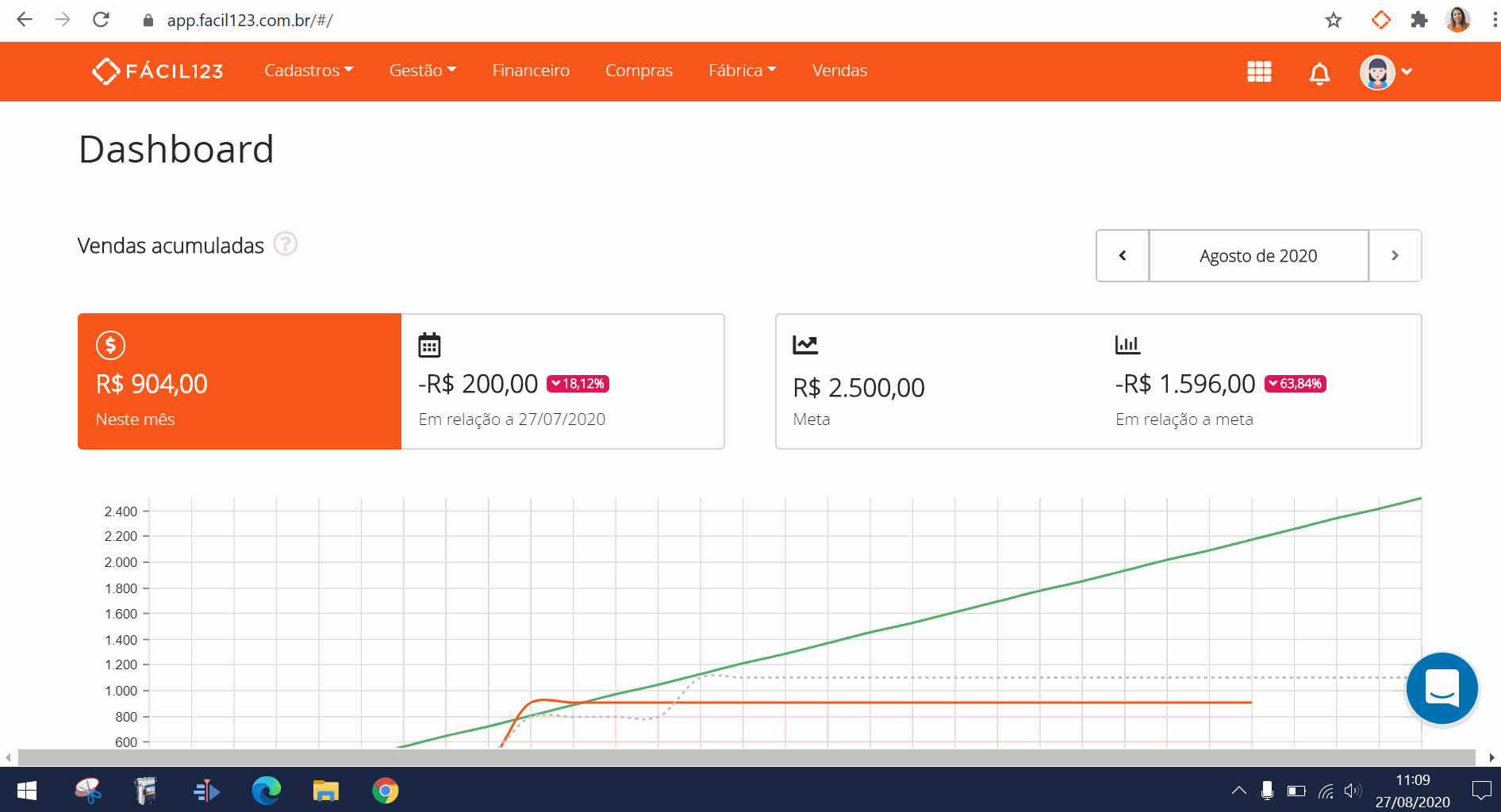The image size is (1501, 812).
Task: Open the Windows Start menu
Action: (x=27, y=791)
